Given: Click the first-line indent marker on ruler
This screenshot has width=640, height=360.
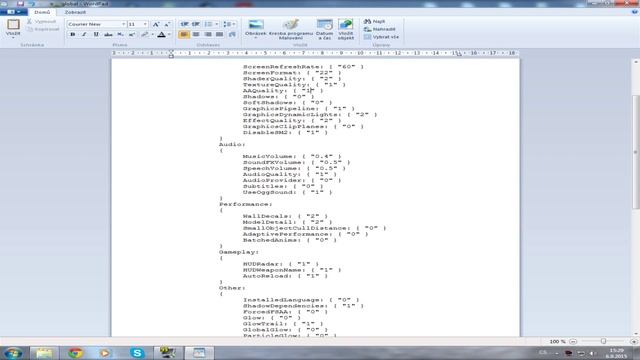Looking at the screenshot, I should [x=171, y=51].
